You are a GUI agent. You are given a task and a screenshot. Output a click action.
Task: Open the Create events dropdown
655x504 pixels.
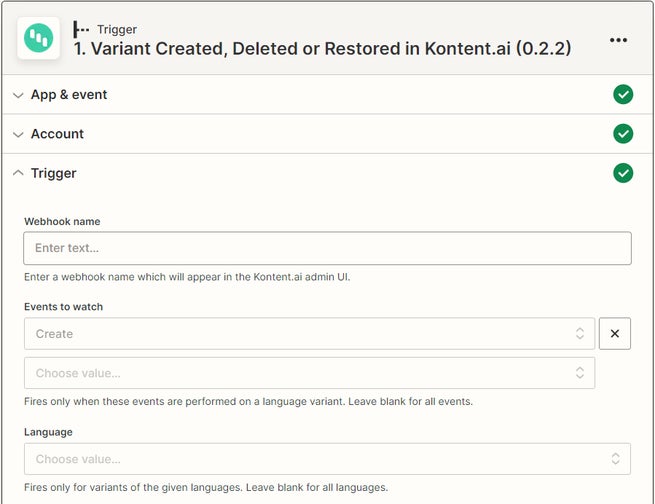point(300,334)
